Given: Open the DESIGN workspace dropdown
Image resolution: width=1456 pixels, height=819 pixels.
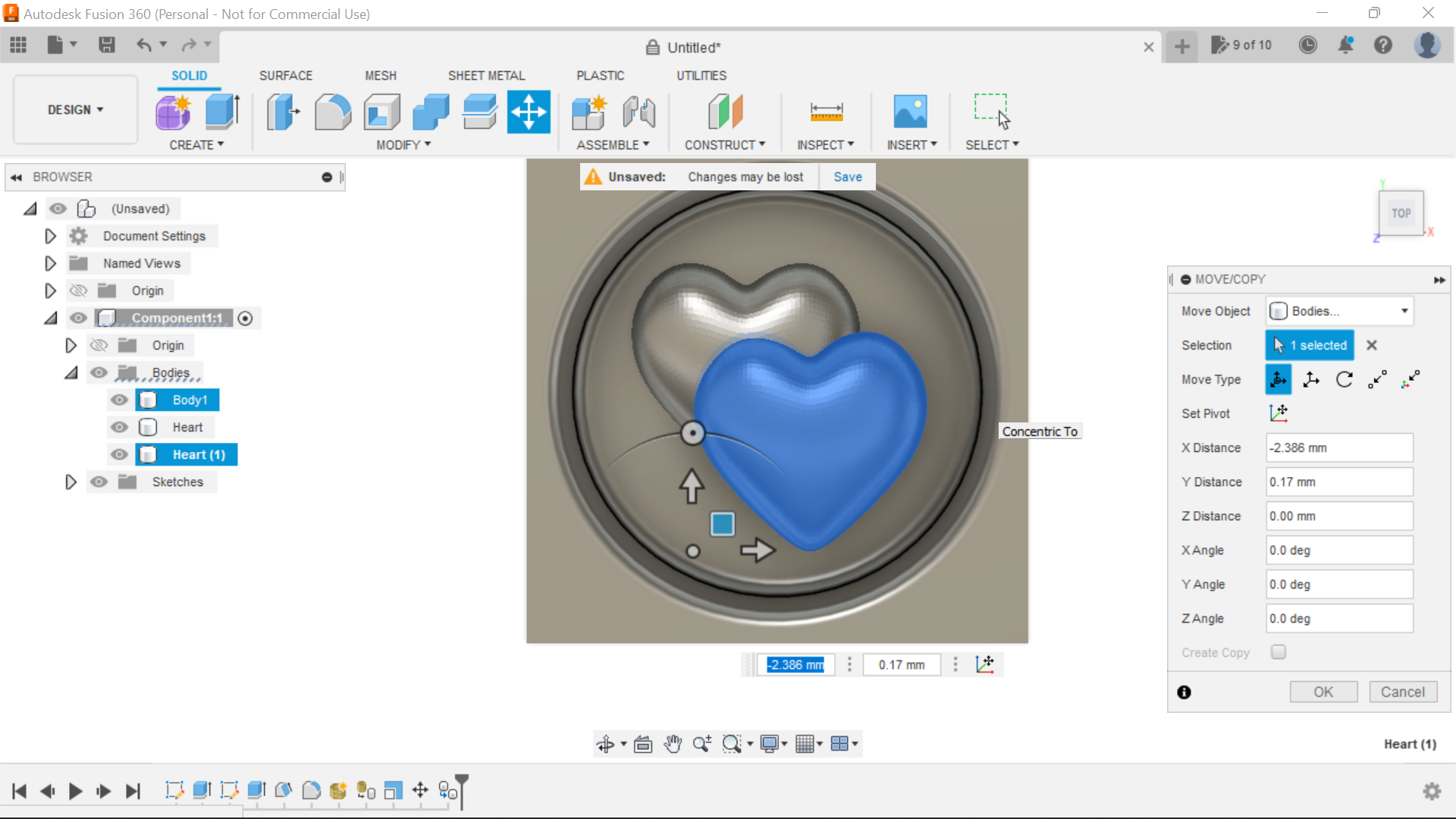Looking at the screenshot, I should click(74, 109).
